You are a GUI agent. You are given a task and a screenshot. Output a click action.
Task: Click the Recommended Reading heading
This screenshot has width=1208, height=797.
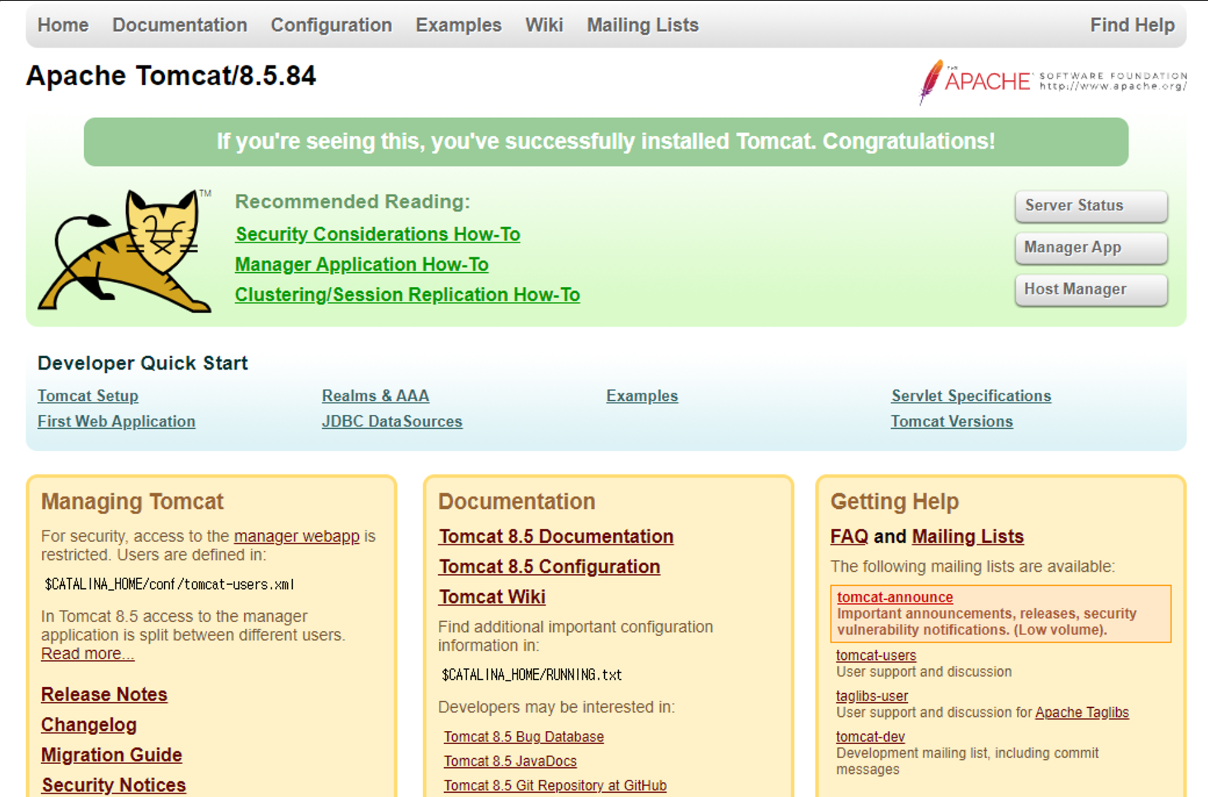point(352,202)
